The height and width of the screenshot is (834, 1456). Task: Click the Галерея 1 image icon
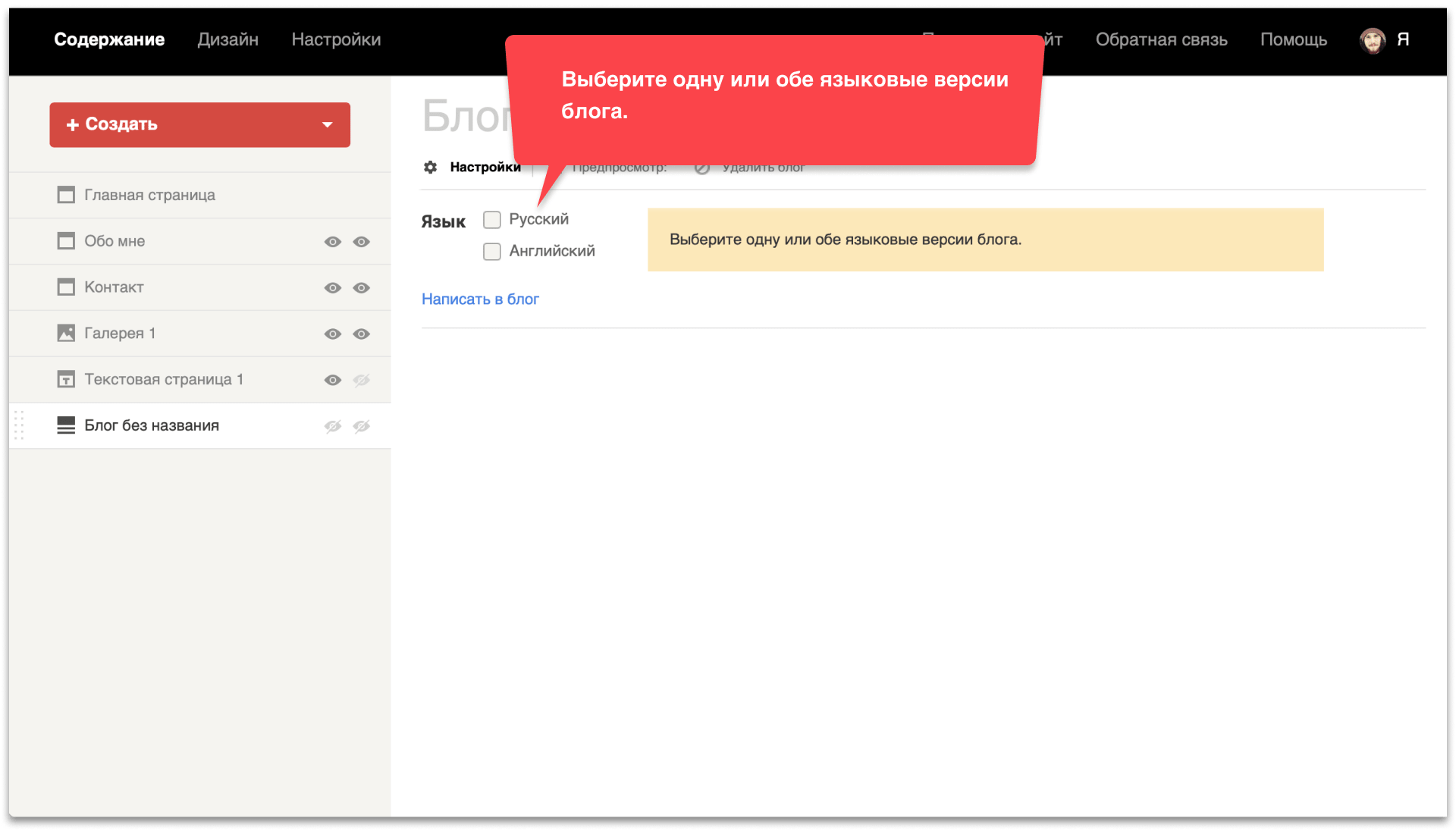point(66,333)
